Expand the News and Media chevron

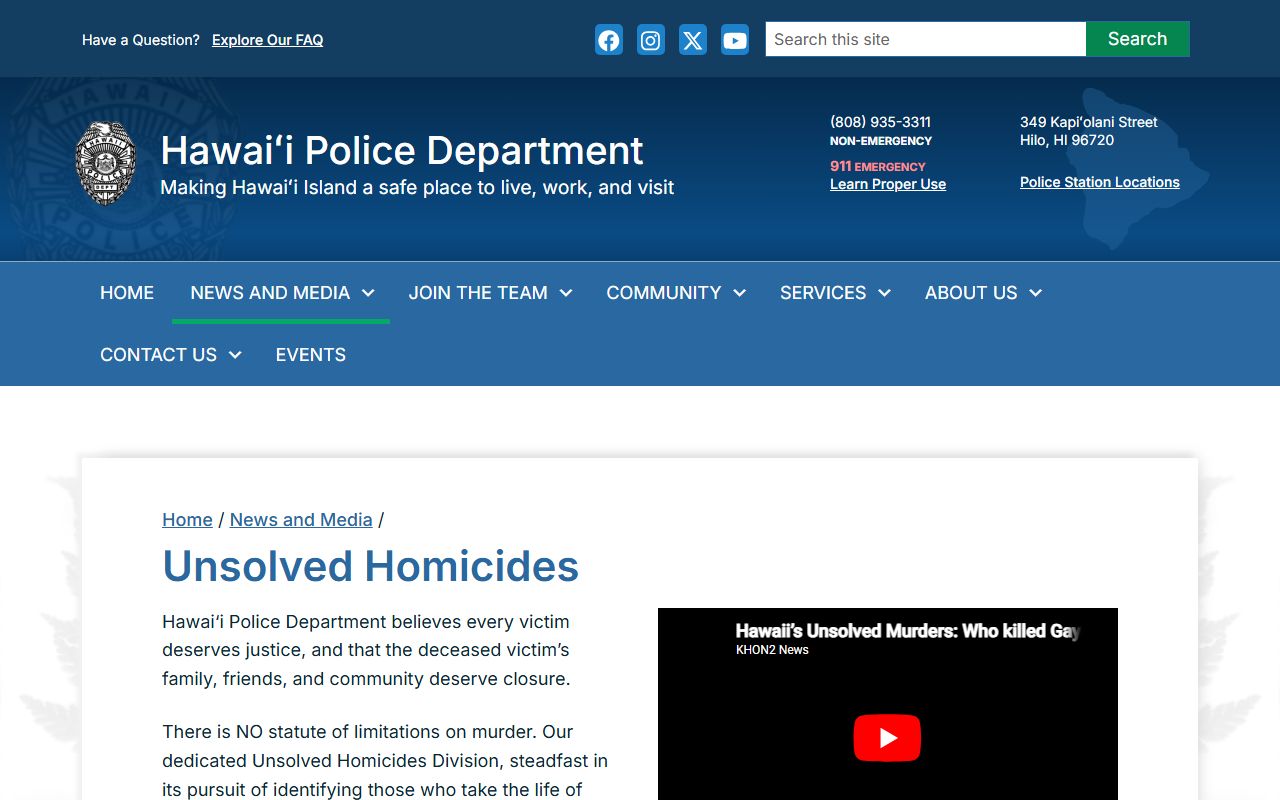[368, 293]
